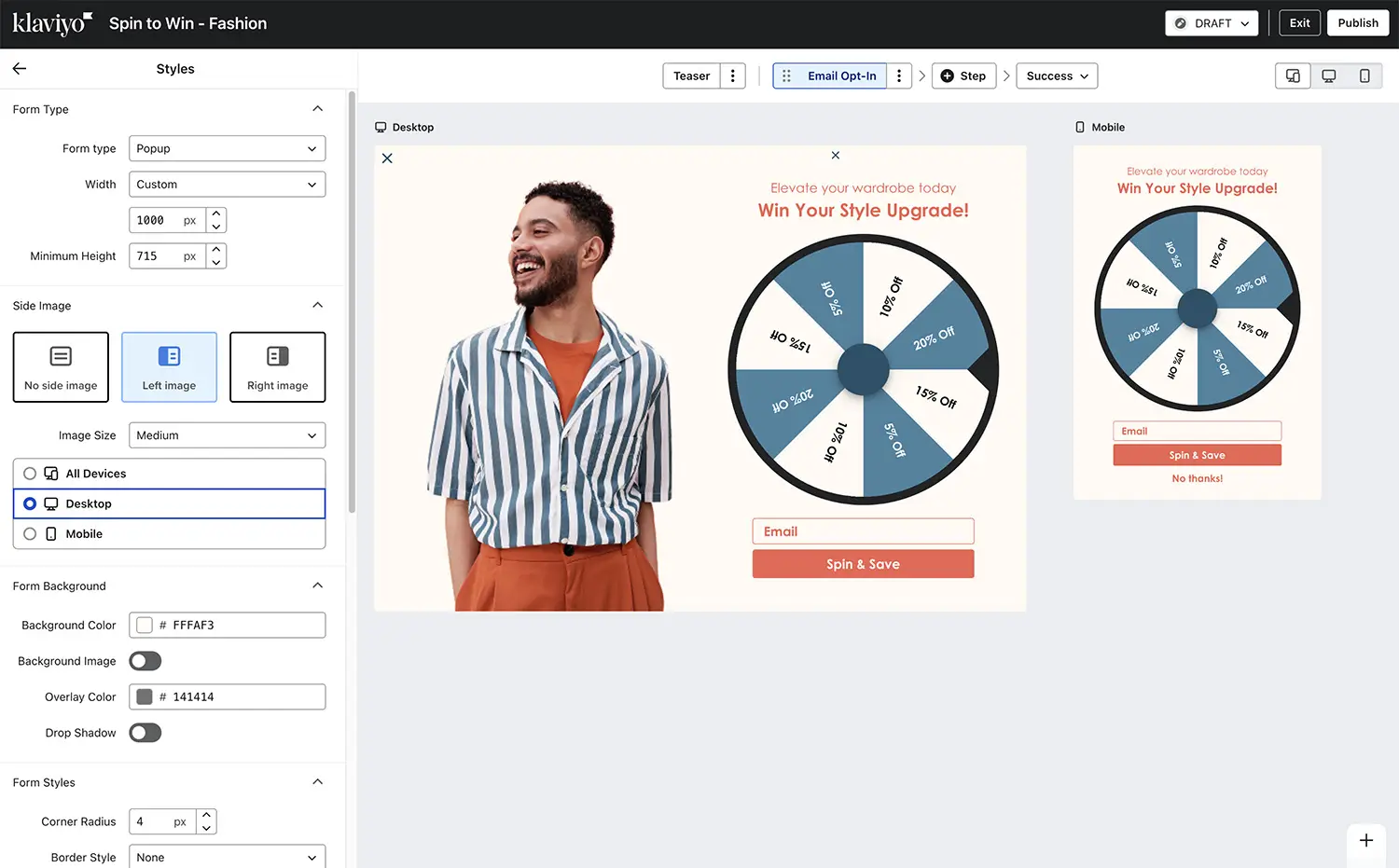This screenshot has height=868, width=1399.
Task: Increase Corner Radius with the stepper arrow
Action: tap(206, 816)
